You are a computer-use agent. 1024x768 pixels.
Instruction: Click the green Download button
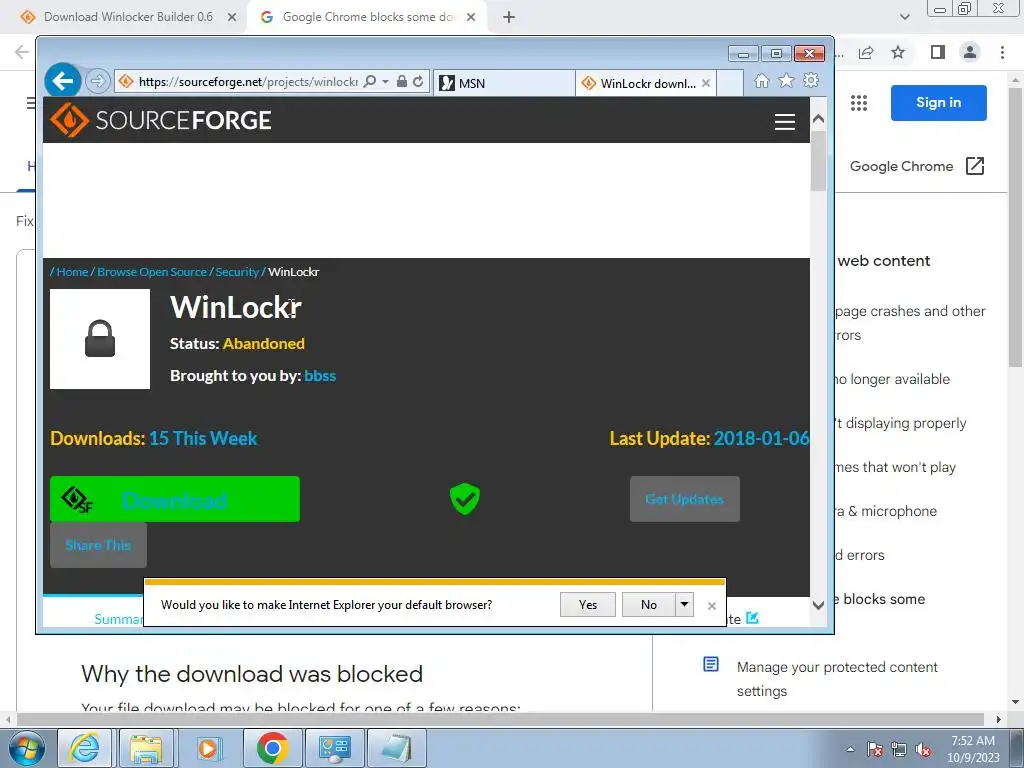point(175,499)
